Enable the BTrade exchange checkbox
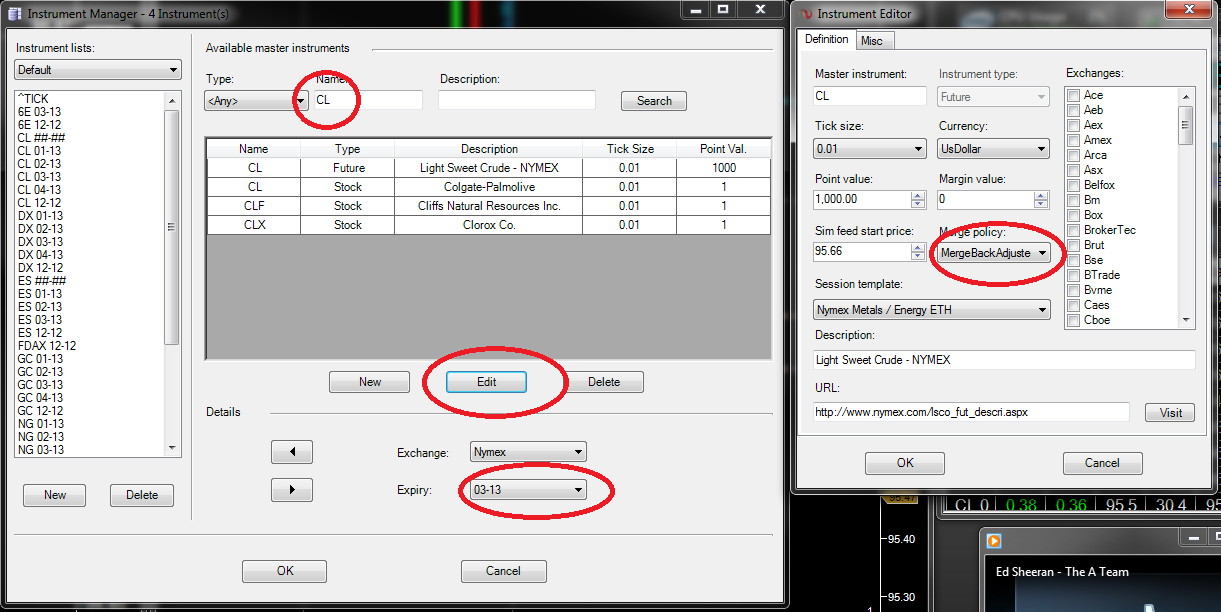1221x612 pixels. coord(1073,275)
